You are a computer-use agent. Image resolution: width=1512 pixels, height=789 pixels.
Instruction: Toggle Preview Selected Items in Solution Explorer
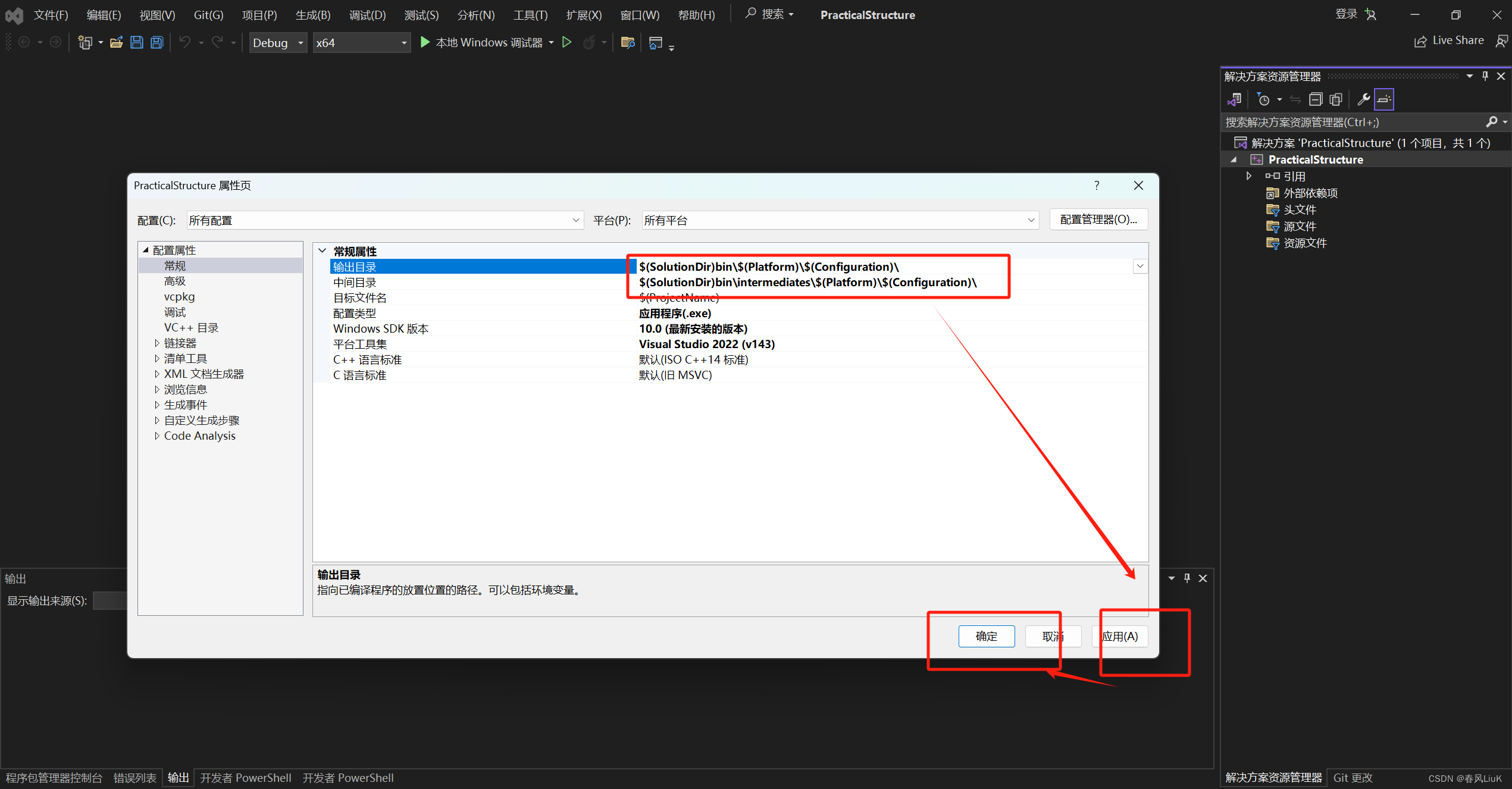pyautogui.click(x=1384, y=99)
